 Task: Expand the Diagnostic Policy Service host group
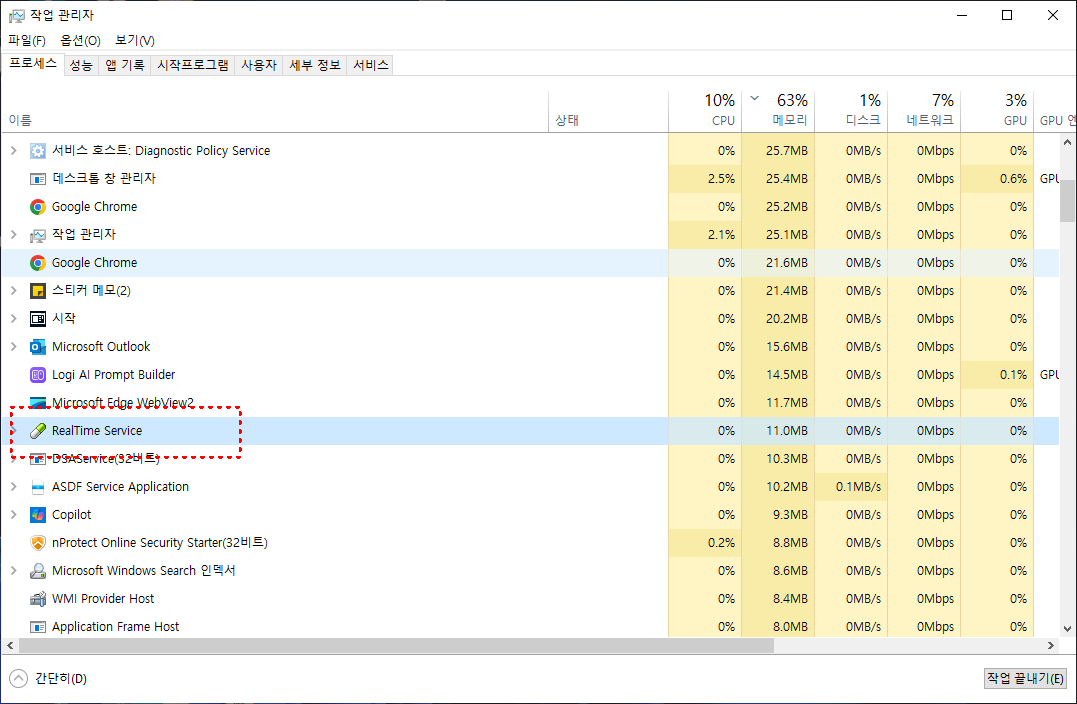13,150
